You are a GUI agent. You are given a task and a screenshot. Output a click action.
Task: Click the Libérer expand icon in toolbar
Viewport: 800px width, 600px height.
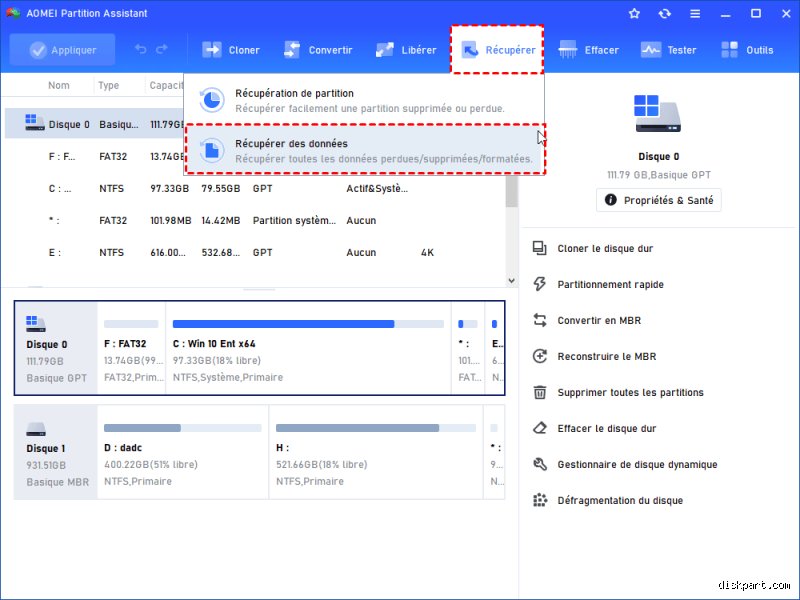tap(385, 50)
